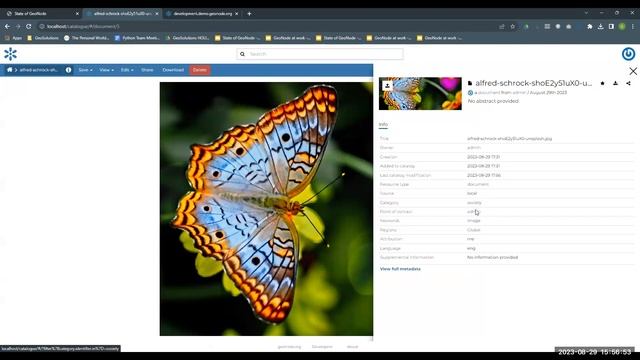640x360 pixels.
Task: Click download icon in details panel
Action: [x=615, y=83]
